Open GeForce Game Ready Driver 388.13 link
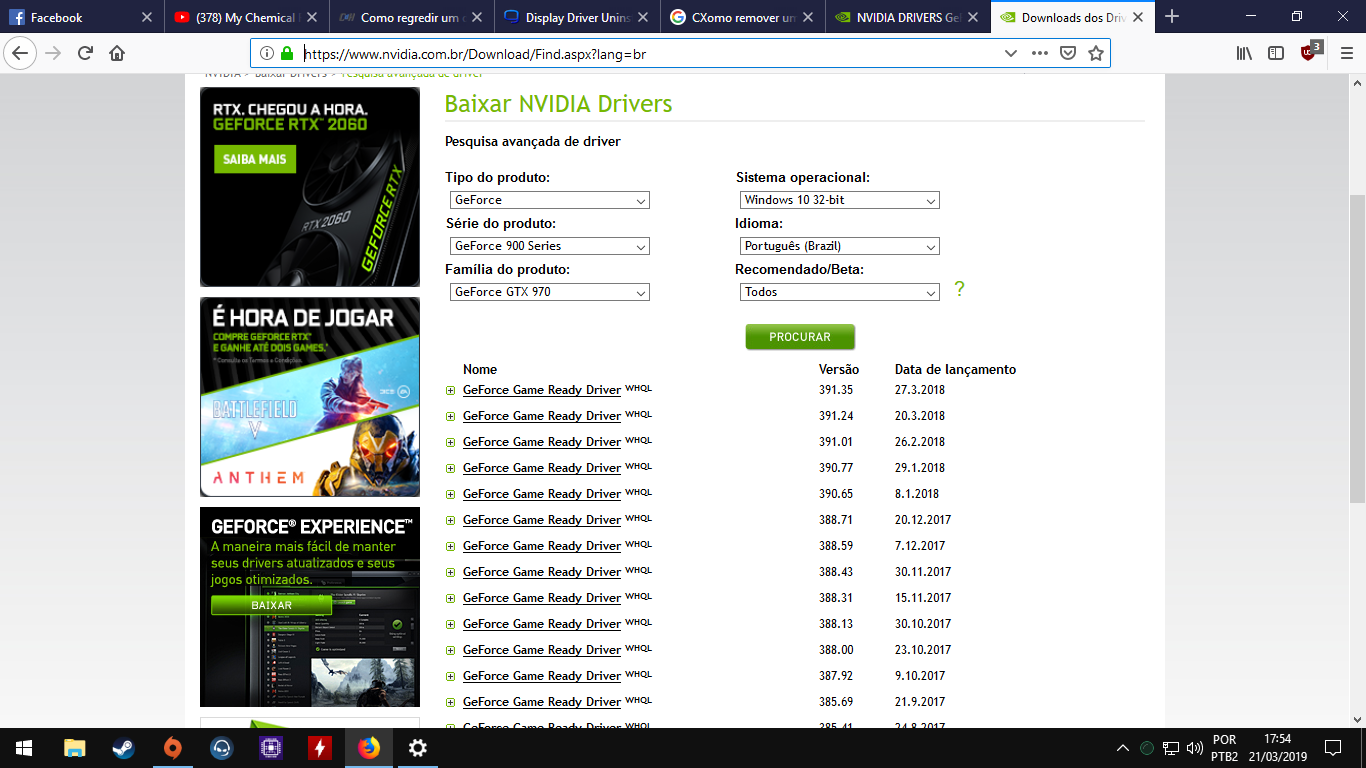 (542, 624)
